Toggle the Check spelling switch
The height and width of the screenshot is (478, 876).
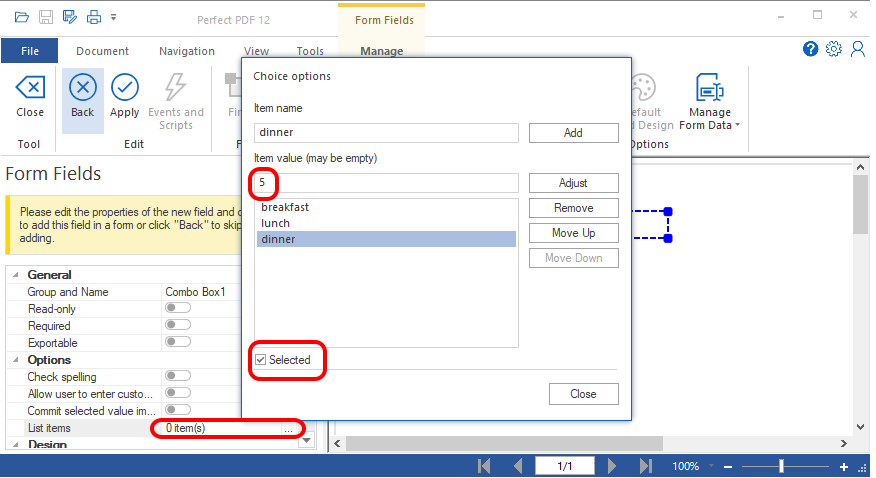point(177,377)
